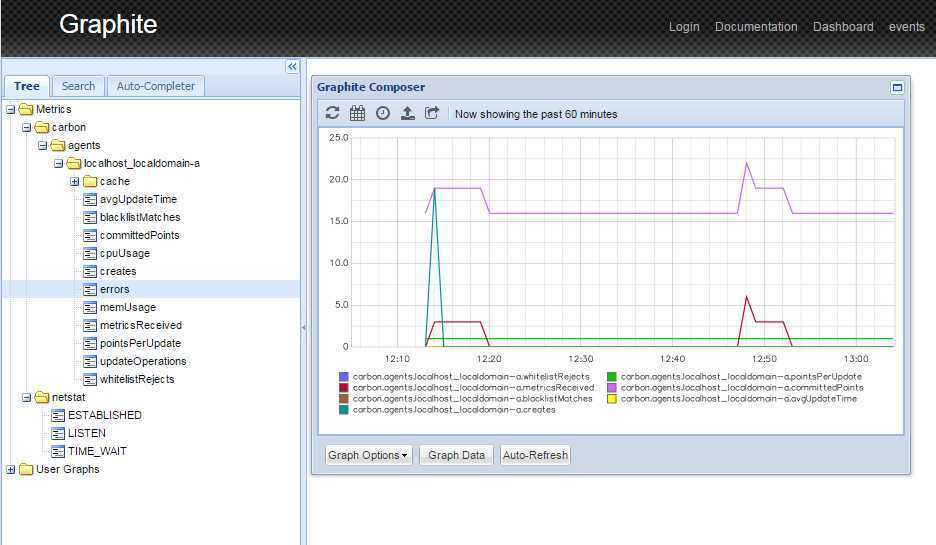Refresh the graph using the refresh icon
Viewport: 936px width, 545px height.
[332, 113]
